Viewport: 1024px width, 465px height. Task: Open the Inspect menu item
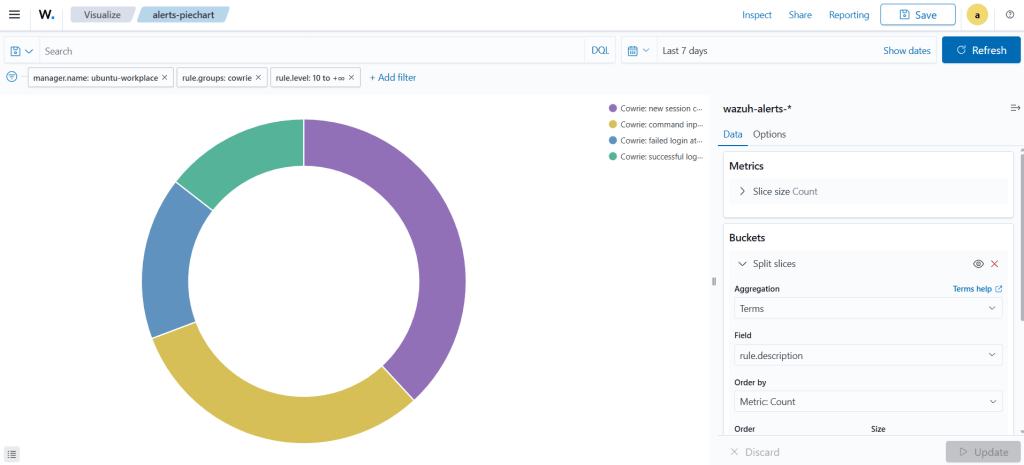(756, 15)
